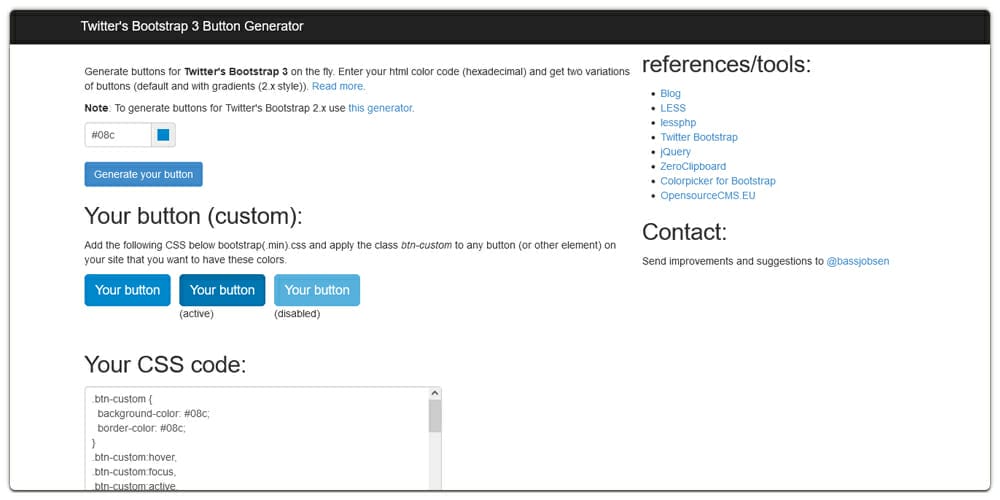Screen dimensions: 1000x500
Task: Click the blue color picker swatch
Action: tap(163, 135)
